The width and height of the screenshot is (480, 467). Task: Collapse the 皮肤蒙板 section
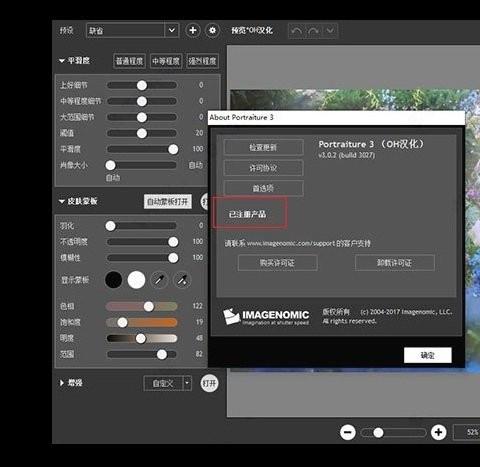[x=62, y=201]
